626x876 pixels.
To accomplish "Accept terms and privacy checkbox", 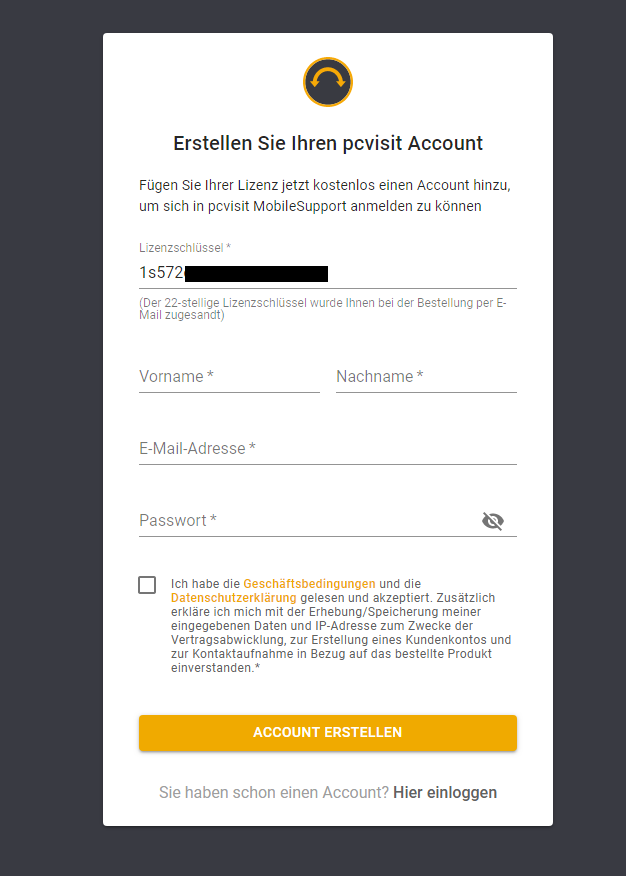I will tap(147, 585).
